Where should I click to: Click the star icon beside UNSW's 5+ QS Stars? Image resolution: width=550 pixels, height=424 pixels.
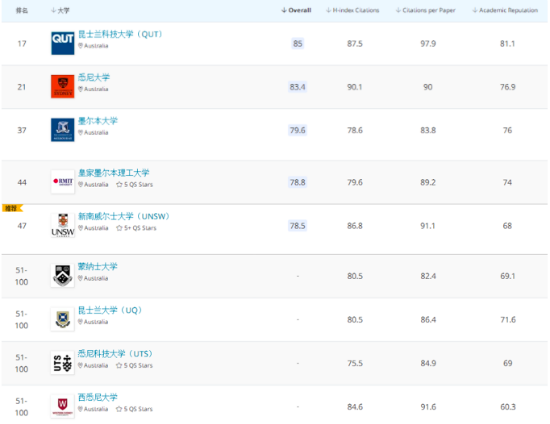(119, 228)
